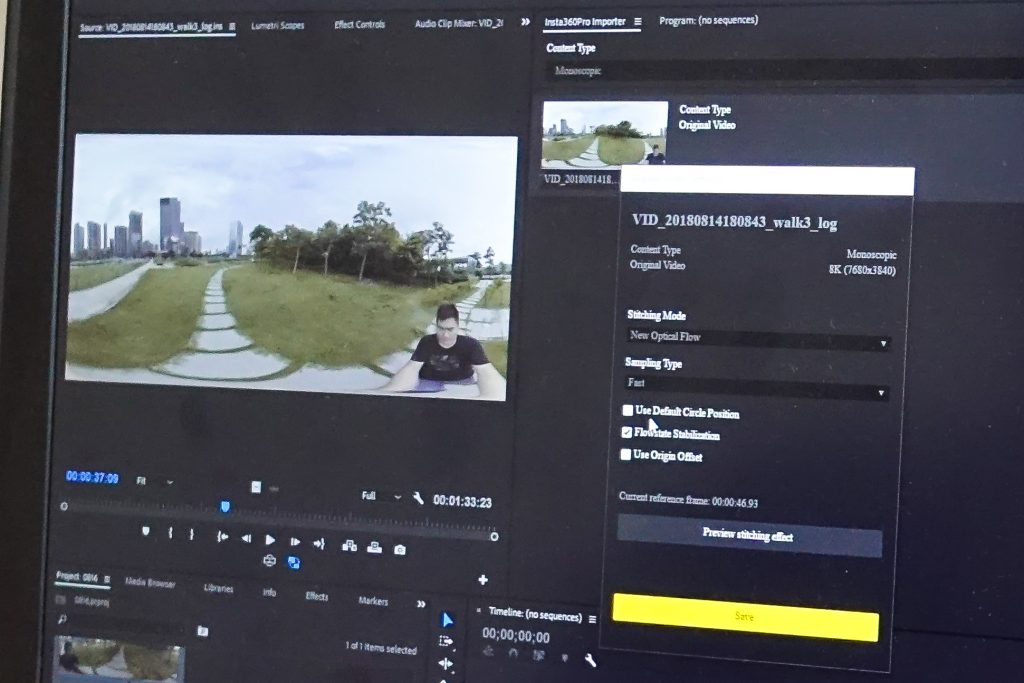Click the Mark Out bracket icon
Viewport: 1024px width, 683px height.
coord(191,534)
